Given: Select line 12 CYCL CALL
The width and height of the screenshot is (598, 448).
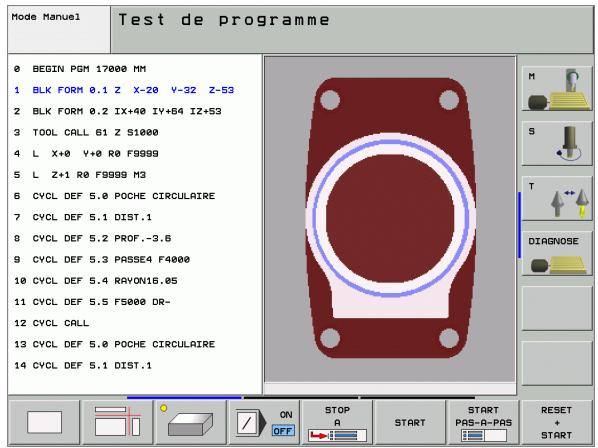Looking at the screenshot, I should click(x=51, y=323).
